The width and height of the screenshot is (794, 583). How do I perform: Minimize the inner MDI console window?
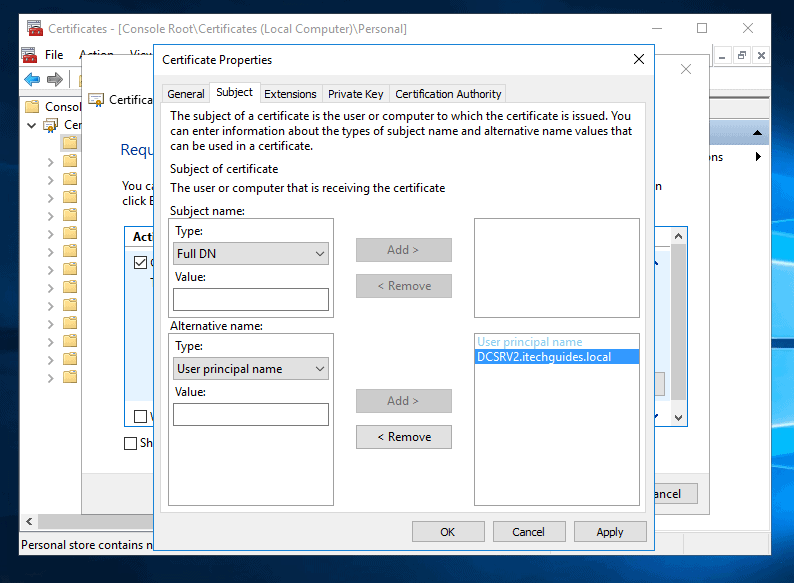[722, 55]
